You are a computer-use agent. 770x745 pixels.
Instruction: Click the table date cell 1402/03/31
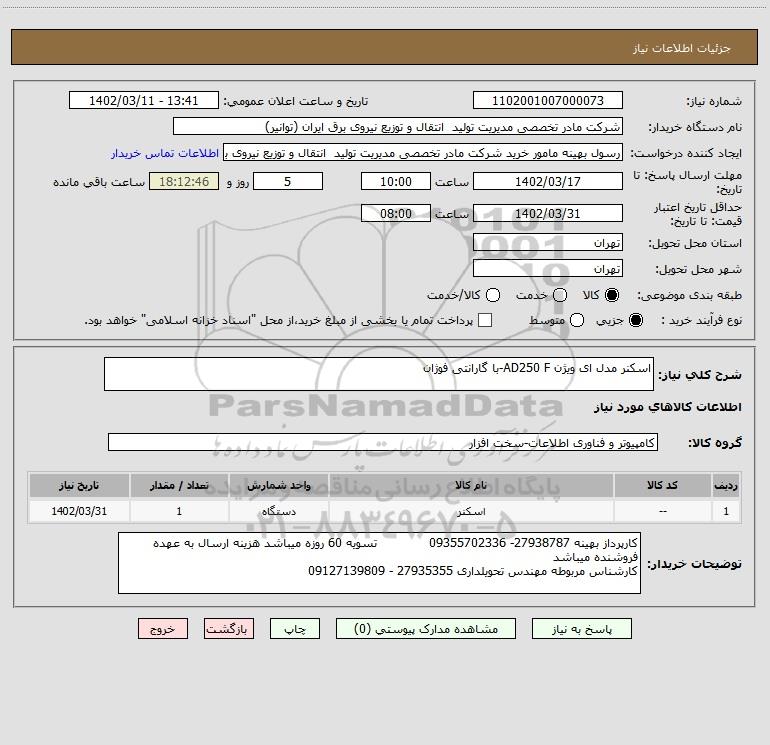(79, 511)
